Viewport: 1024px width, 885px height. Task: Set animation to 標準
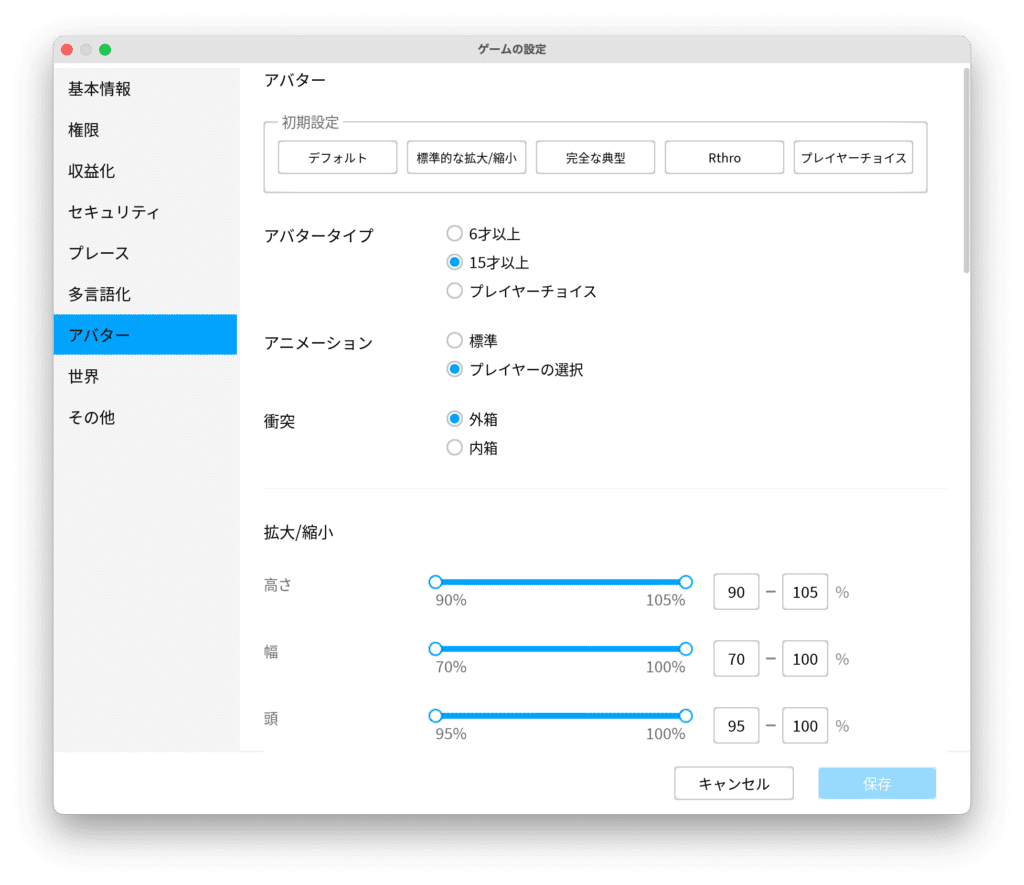[x=455, y=341]
